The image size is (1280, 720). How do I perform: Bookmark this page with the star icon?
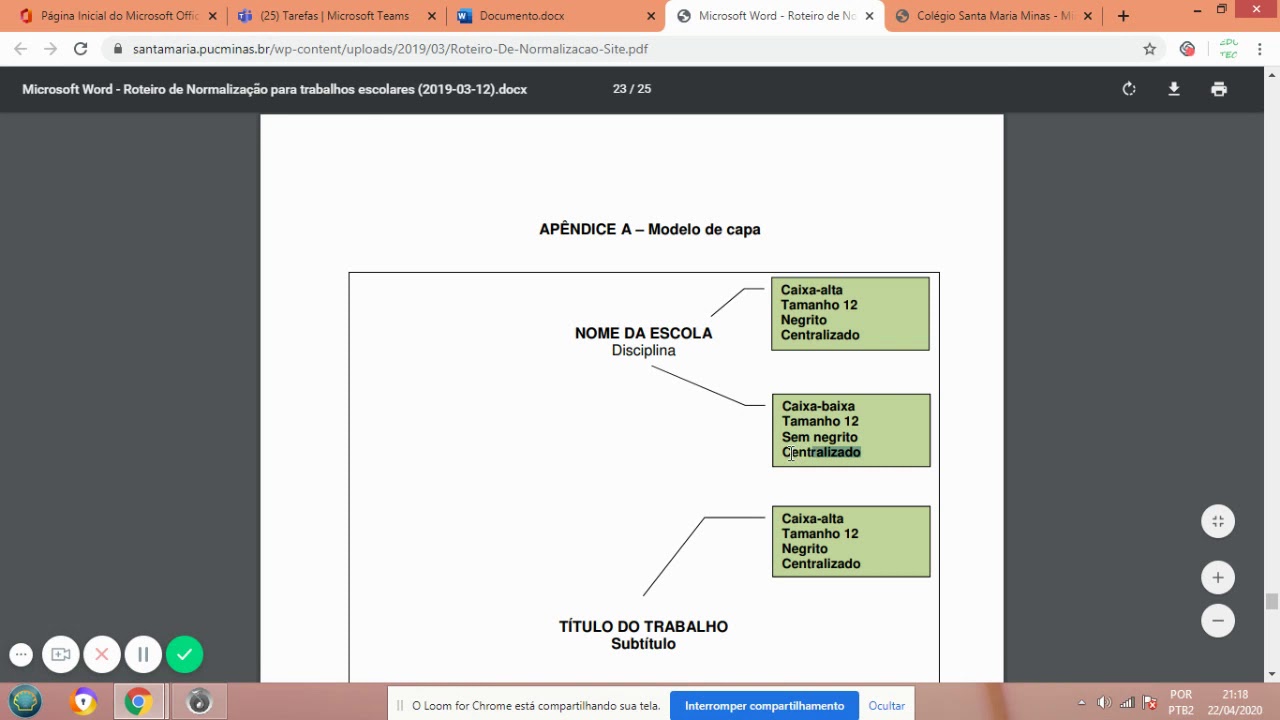coord(1150,48)
